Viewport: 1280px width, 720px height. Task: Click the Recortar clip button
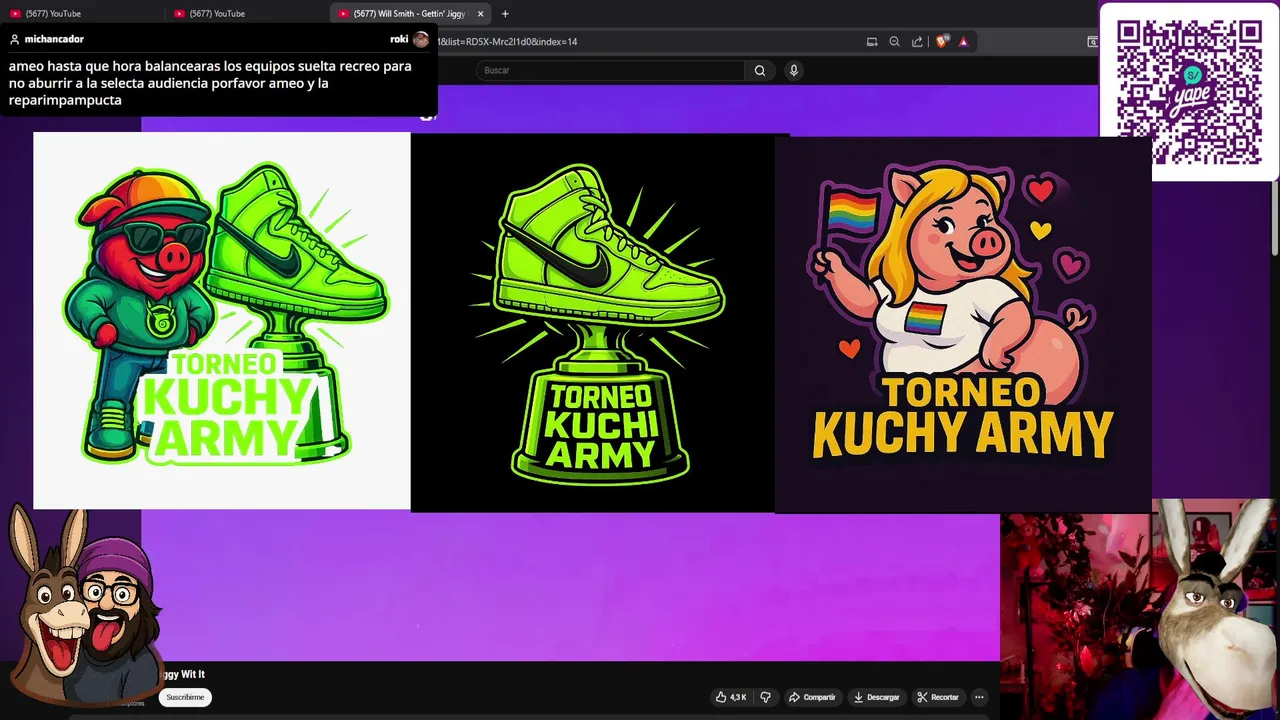[938, 697]
